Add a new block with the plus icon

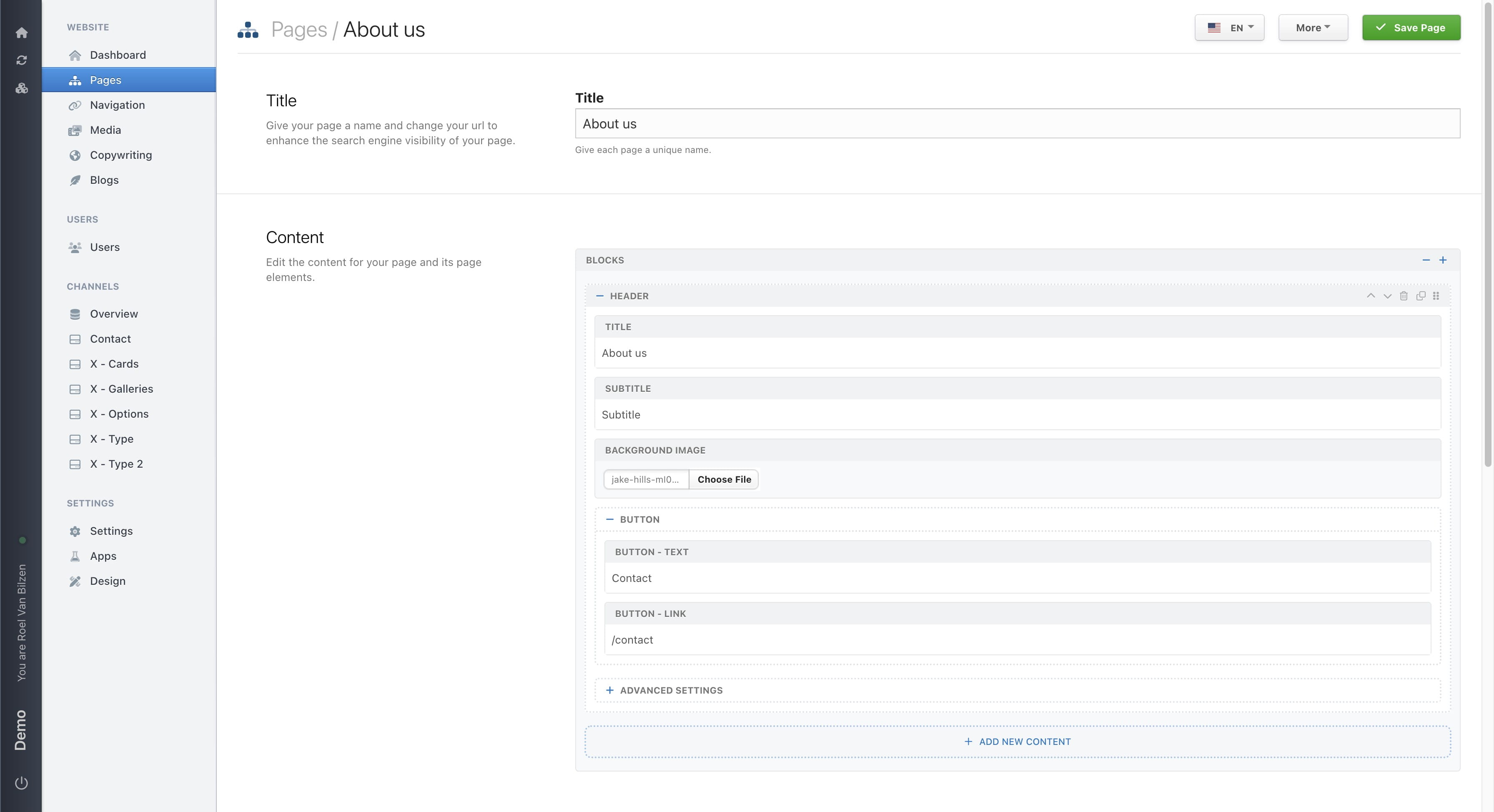(x=1444, y=260)
